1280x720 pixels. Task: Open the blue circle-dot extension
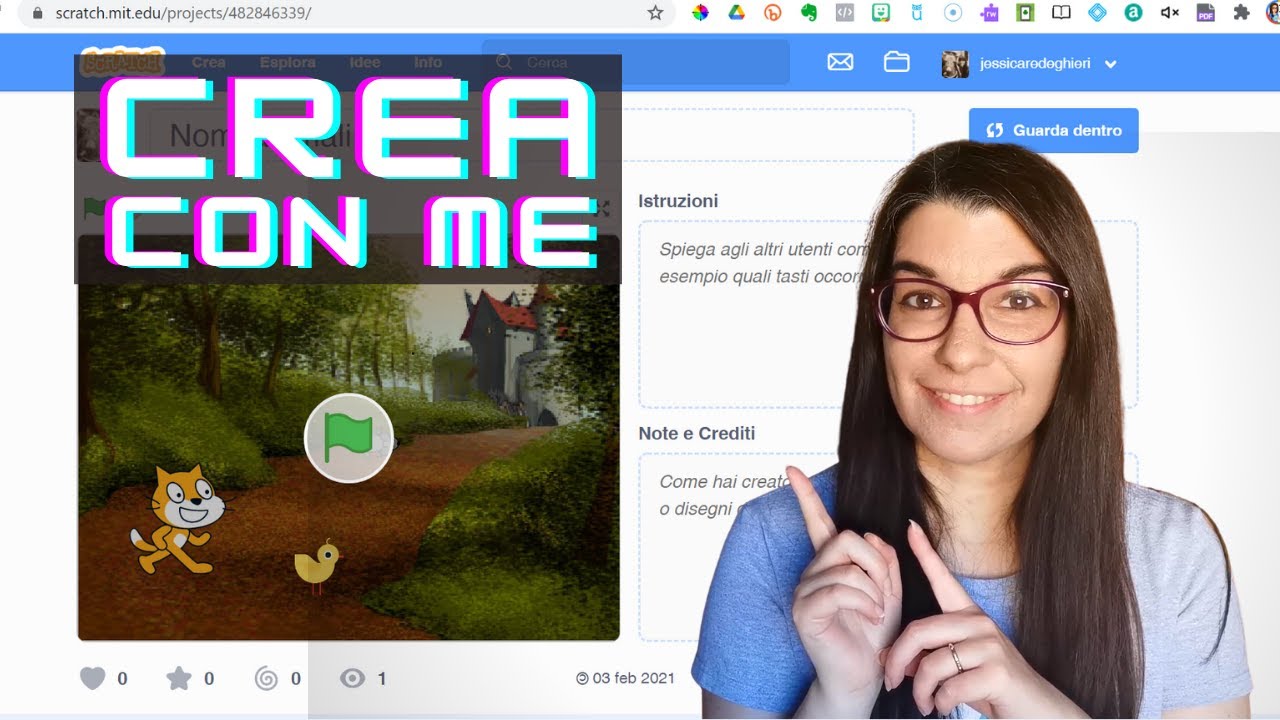(x=953, y=13)
